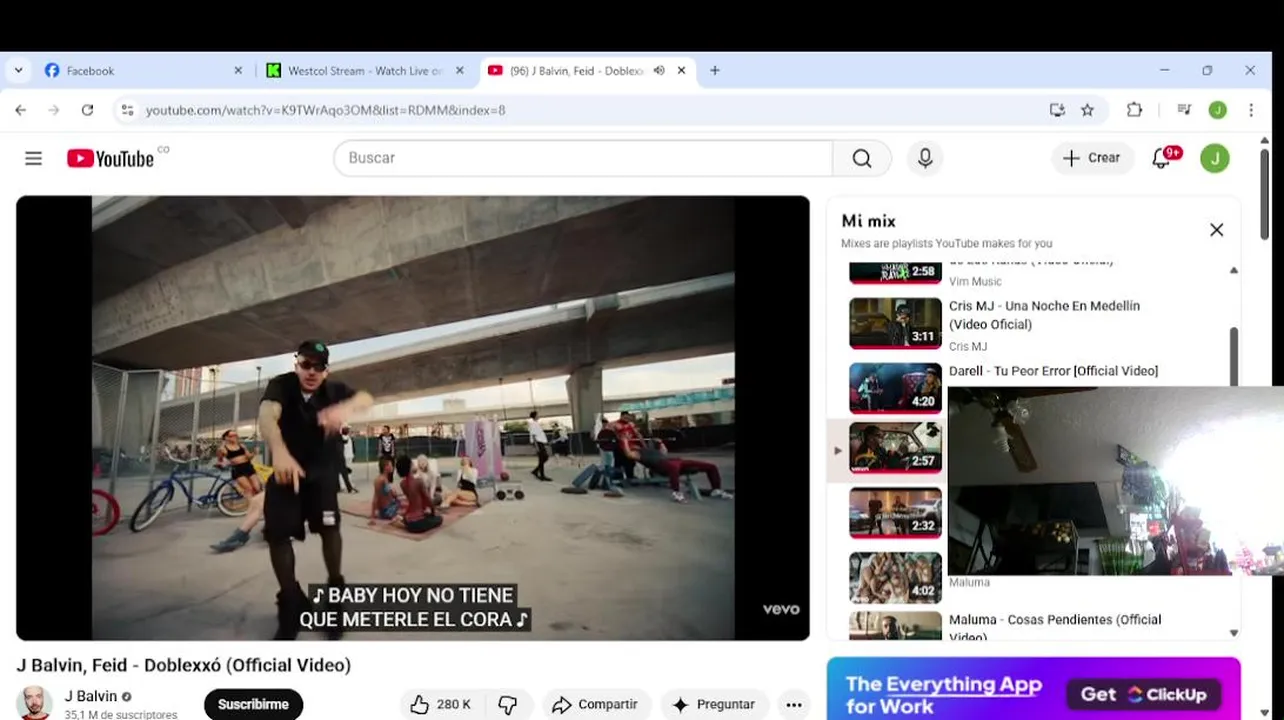Screen dimensions: 1284x720
Task: Play Maluma - Cosas Pendientes from the mix
Action: click(x=1055, y=627)
